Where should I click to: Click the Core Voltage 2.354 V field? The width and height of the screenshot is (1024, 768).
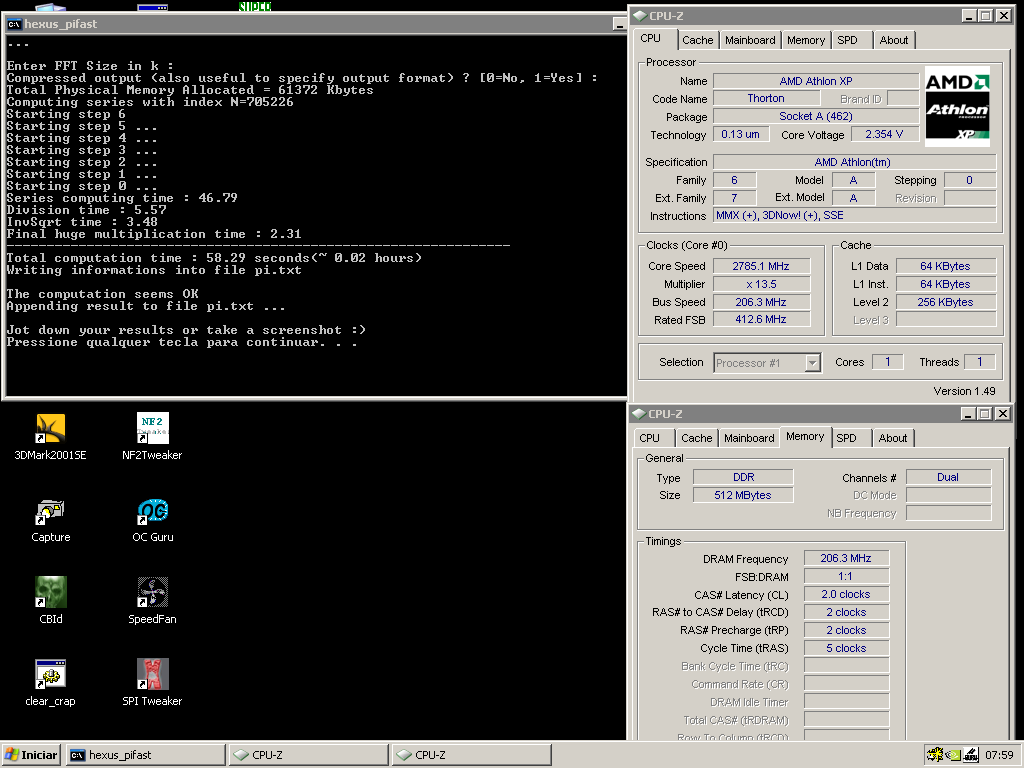(884, 135)
